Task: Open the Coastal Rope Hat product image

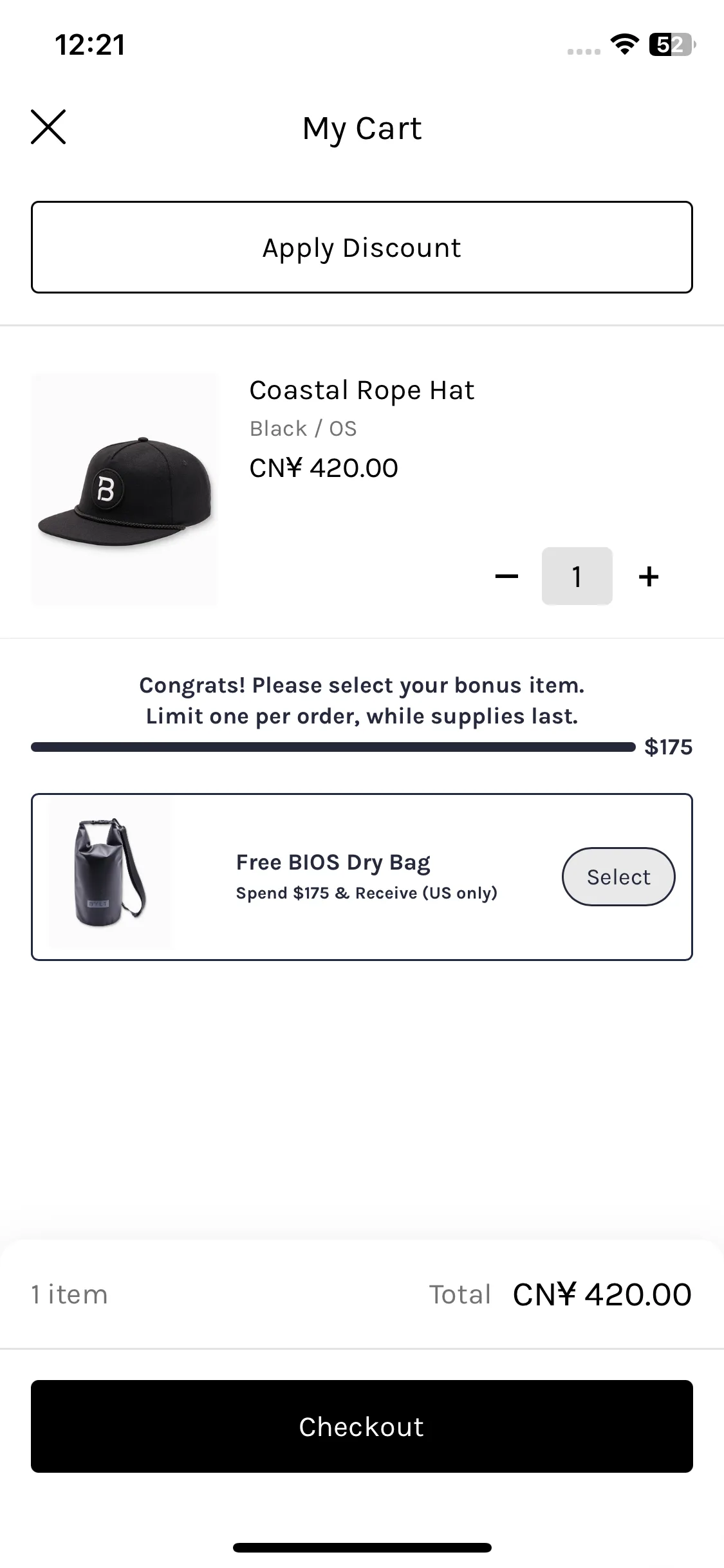Action: click(125, 489)
